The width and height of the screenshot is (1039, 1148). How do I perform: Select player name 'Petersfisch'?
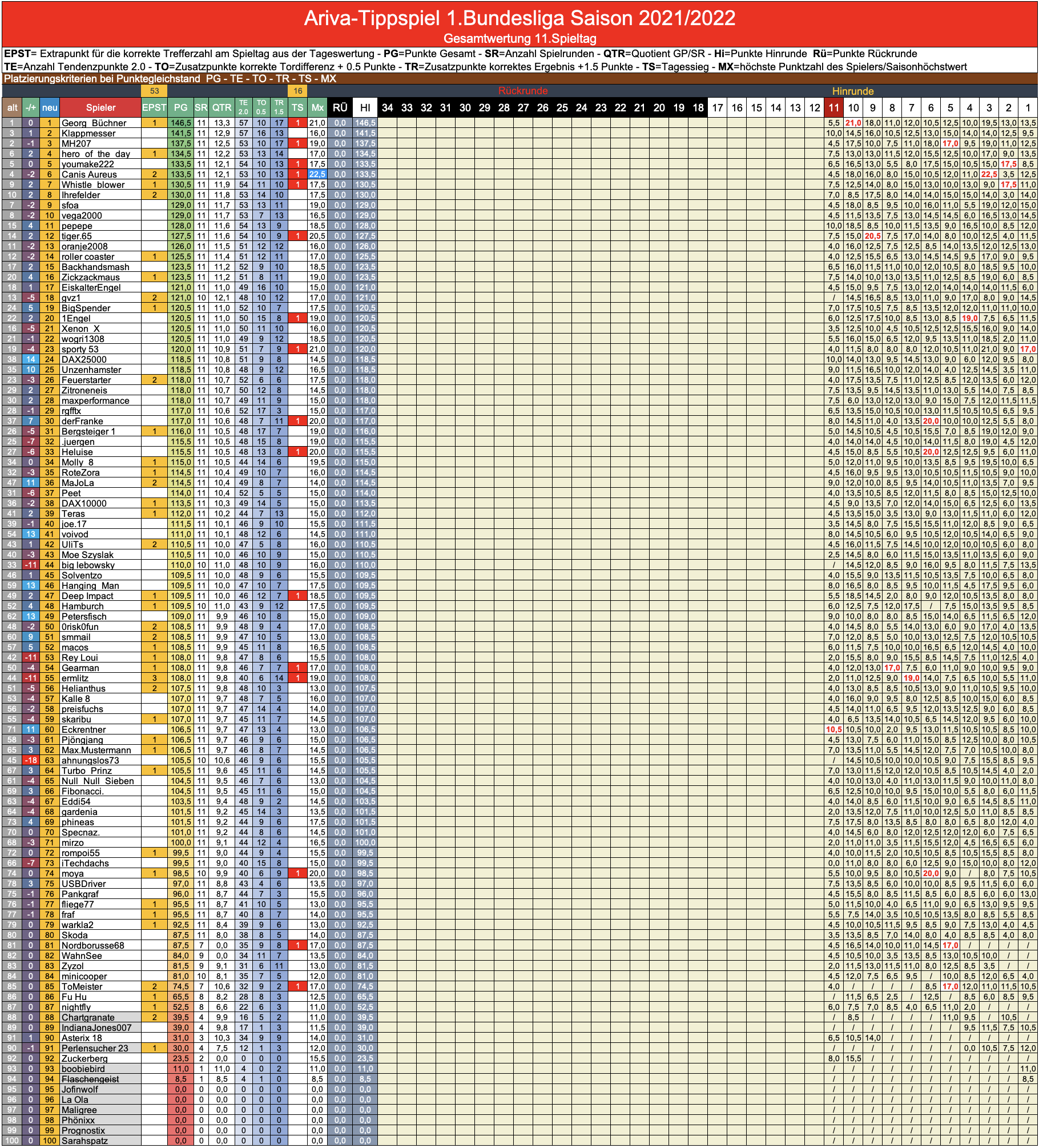pos(84,616)
